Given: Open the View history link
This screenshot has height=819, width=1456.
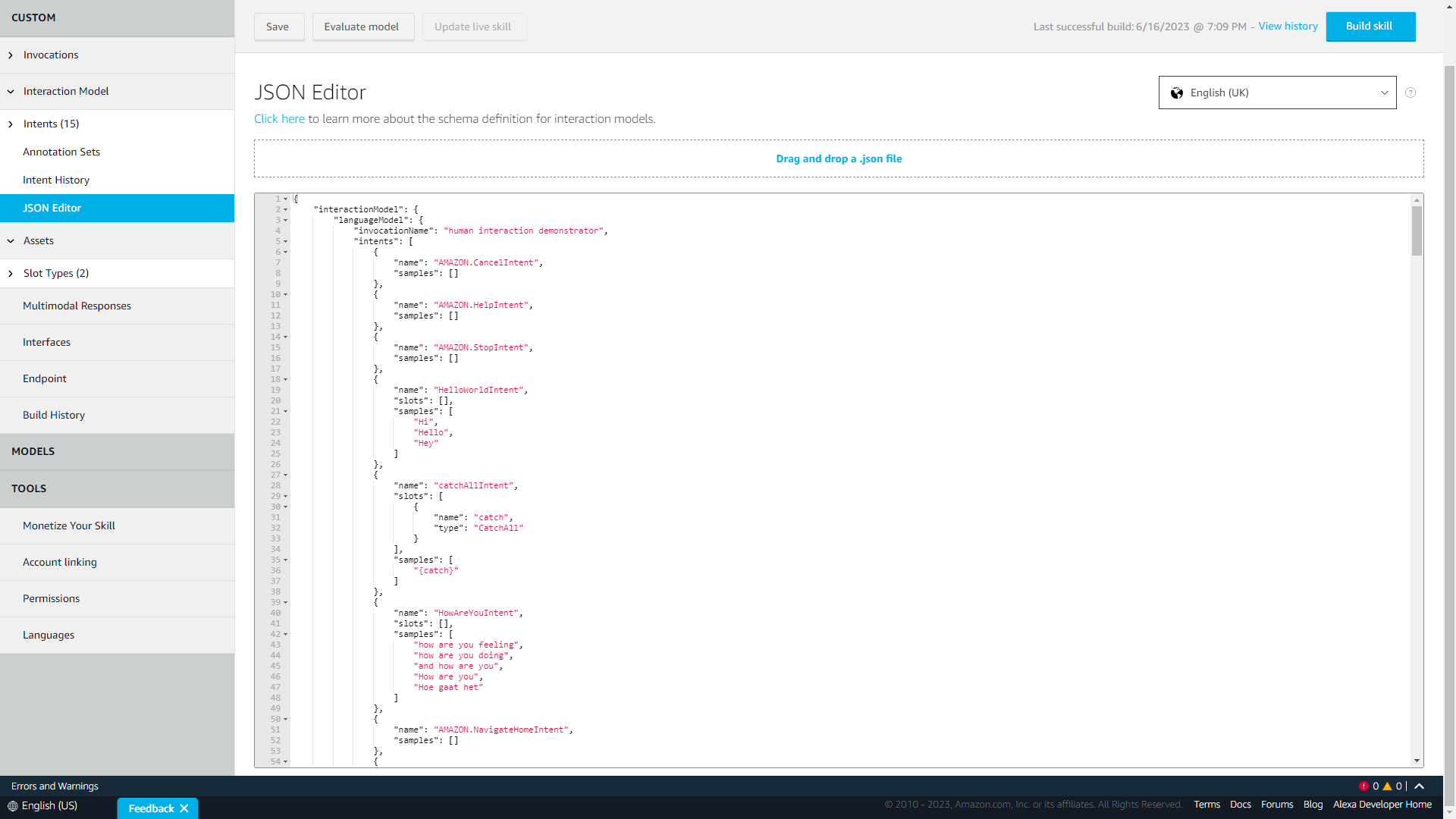Looking at the screenshot, I should [1288, 26].
